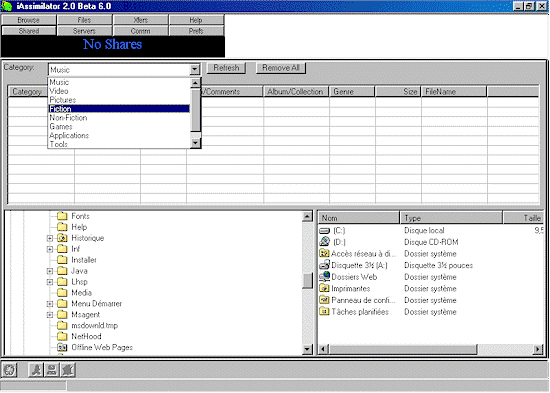
Task: Click the iAssimilator app icon in the title bar
Action: (x=7, y=6)
